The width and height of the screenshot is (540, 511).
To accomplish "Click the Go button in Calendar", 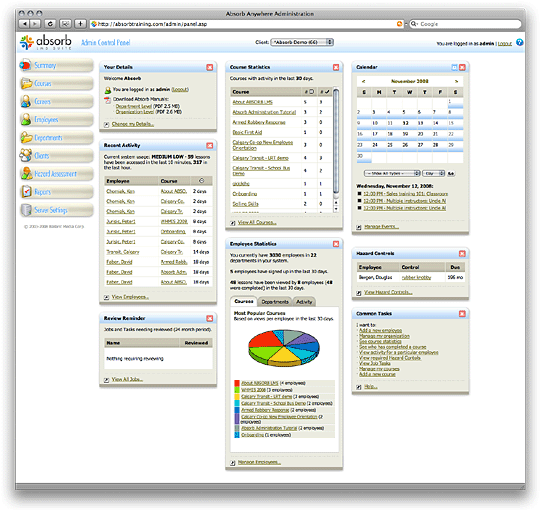I will [x=451, y=174].
